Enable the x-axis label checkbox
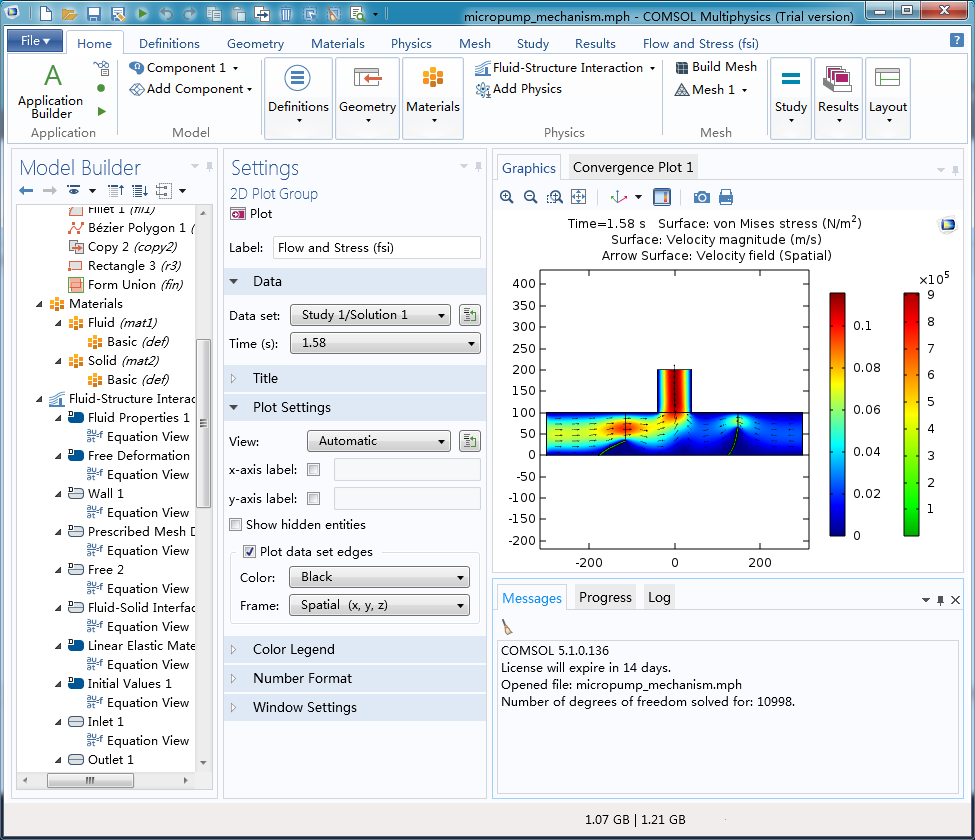Image resolution: width=975 pixels, height=840 pixels. (314, 470)
